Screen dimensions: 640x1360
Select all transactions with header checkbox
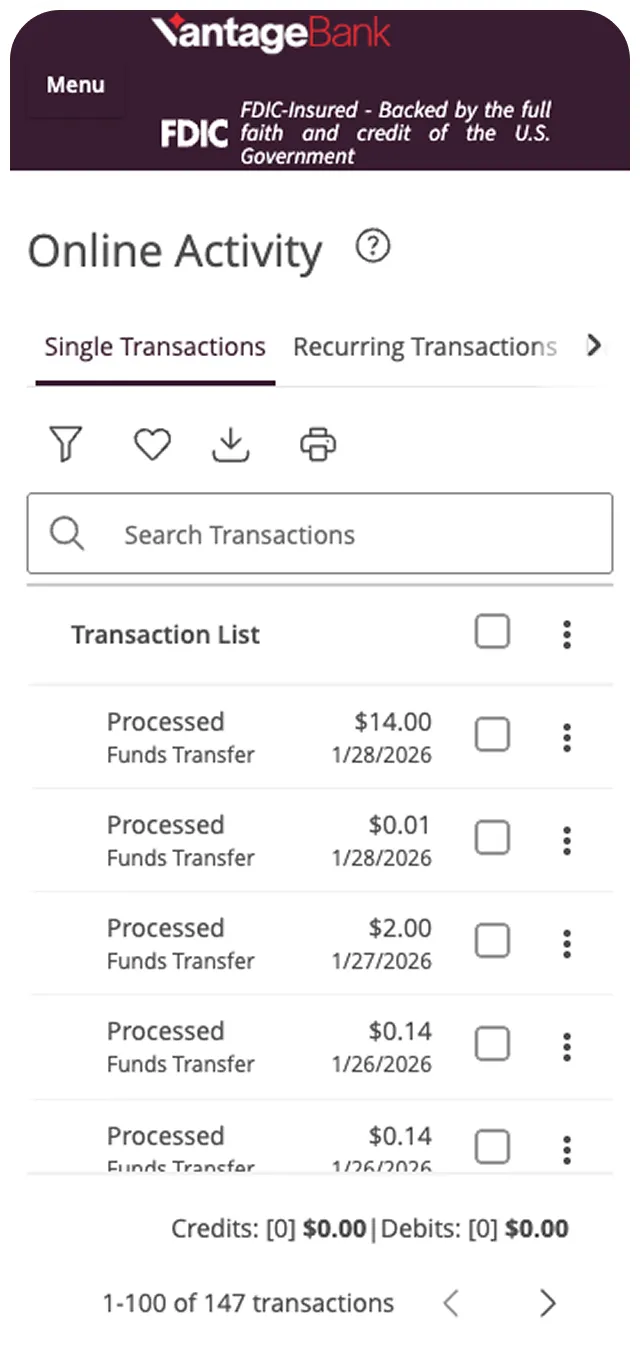pyautogui.click(x=492, y=632)
